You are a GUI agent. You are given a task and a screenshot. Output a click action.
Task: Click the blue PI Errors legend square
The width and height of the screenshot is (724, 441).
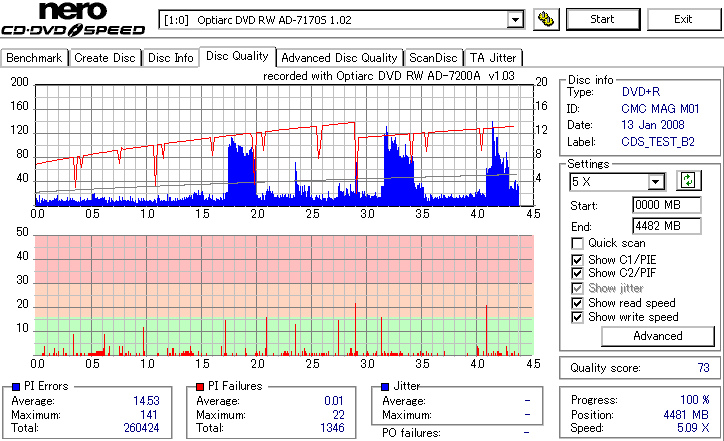(16, 387)
